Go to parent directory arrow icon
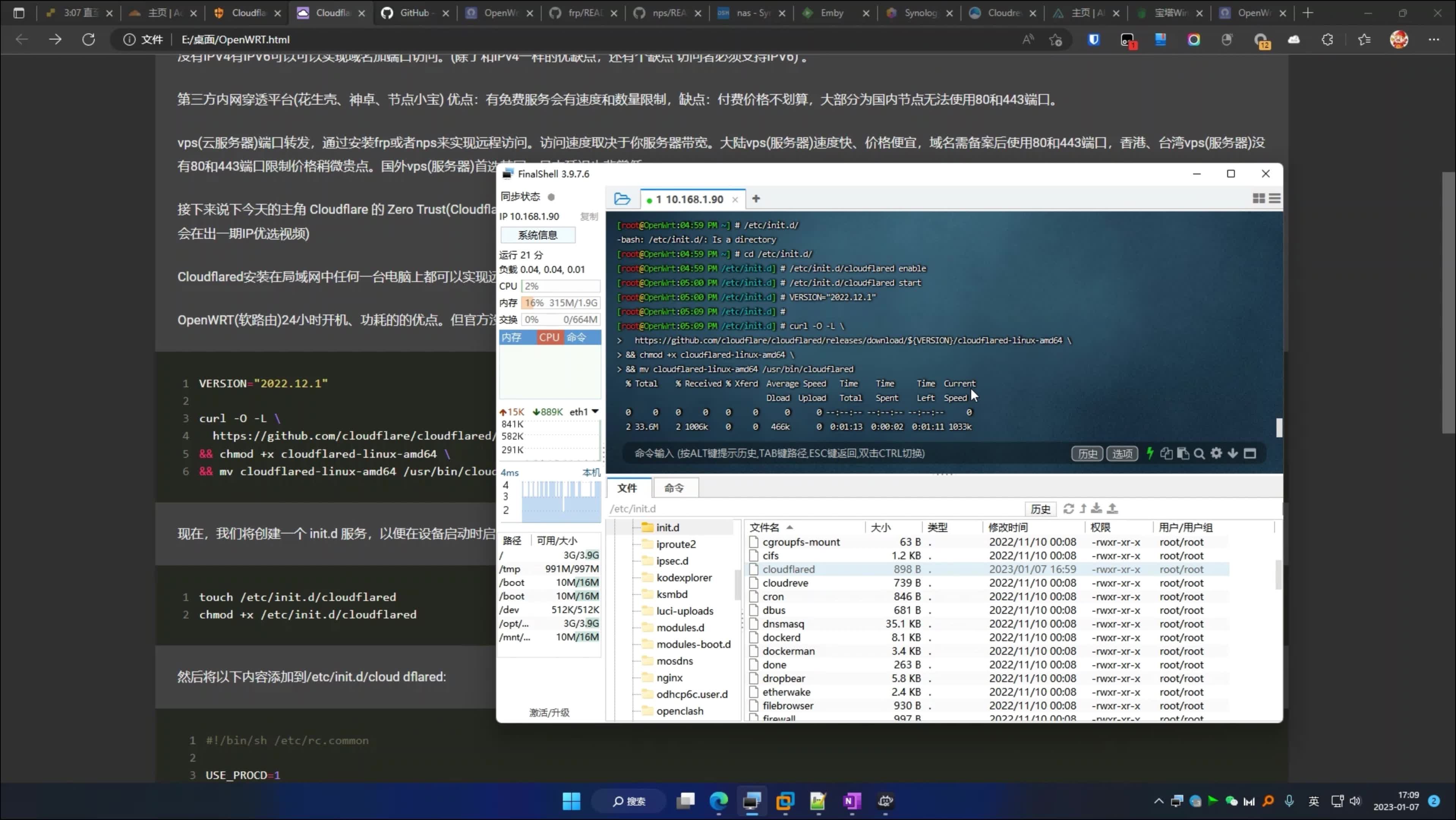This screenshot has width=1456, height=820. tap(1083, 509)
